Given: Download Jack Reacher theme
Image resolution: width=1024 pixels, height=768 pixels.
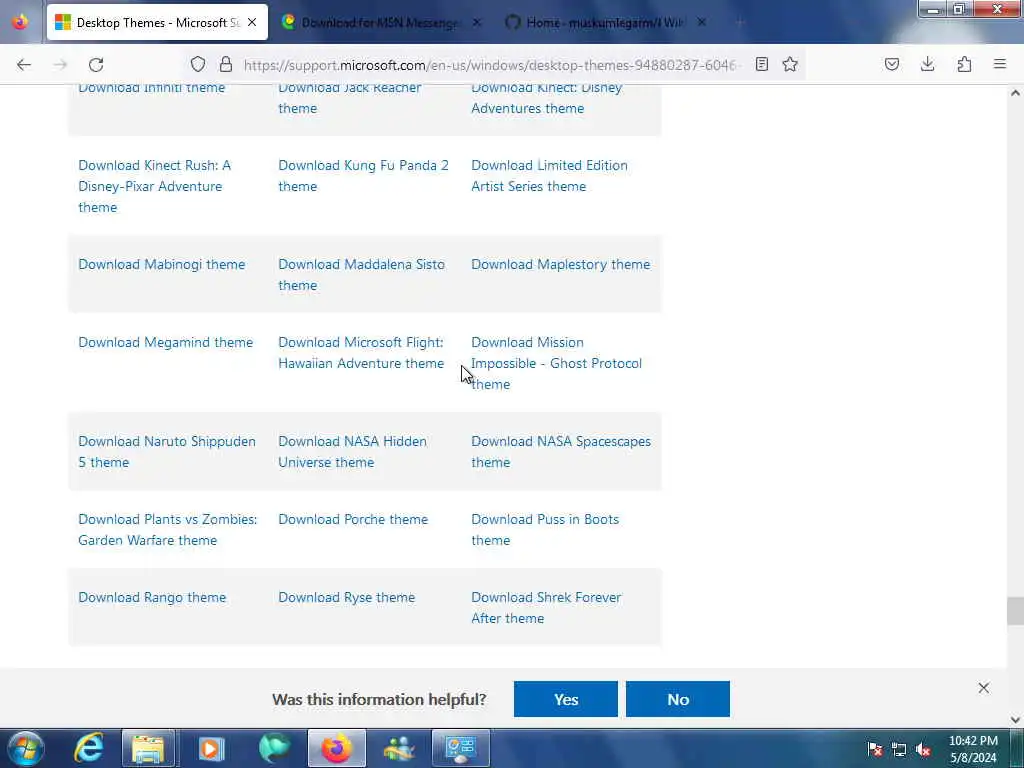Looking at the screenshot, I should pyautogui.click(x=349, y=98).
